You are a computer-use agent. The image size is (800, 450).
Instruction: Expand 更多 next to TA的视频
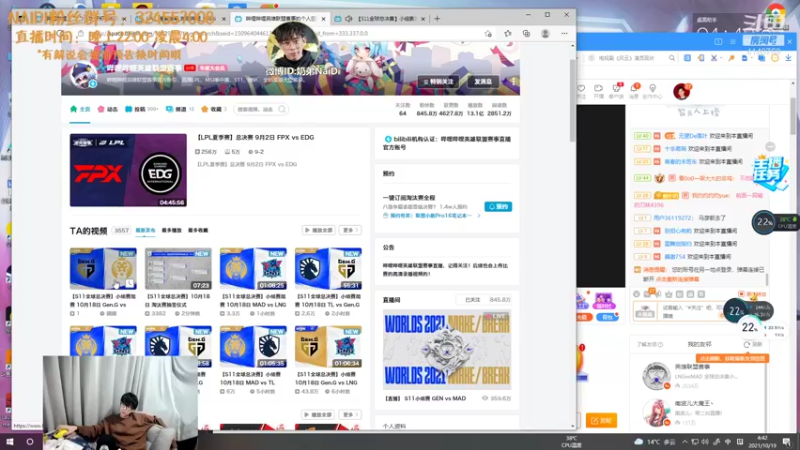(x=350, y=230)
